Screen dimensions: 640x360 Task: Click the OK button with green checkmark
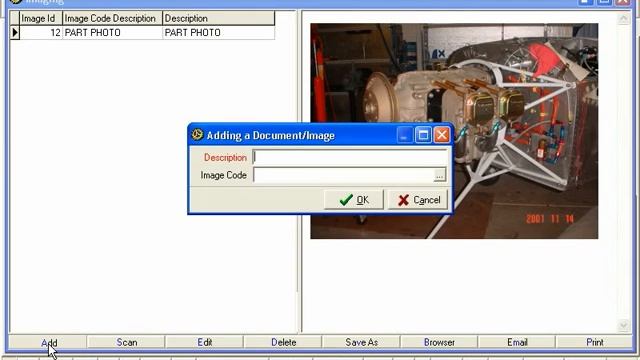[x=354, y=200]
